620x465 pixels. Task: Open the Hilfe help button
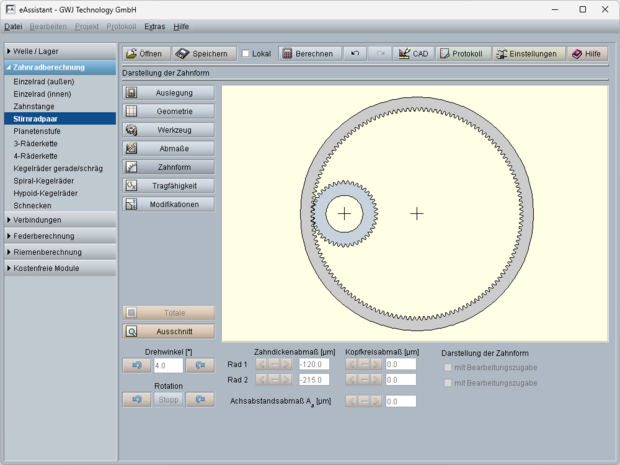(586, 53)
